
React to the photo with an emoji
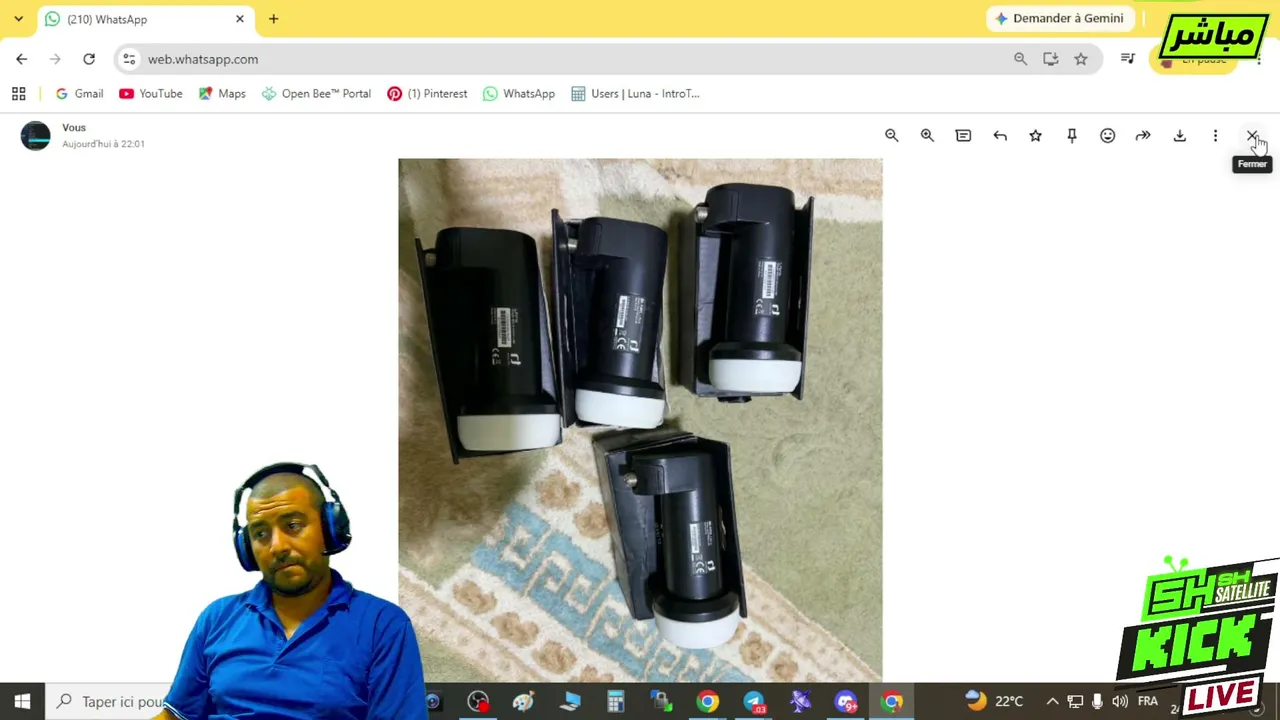click(x=1107, y=136)
